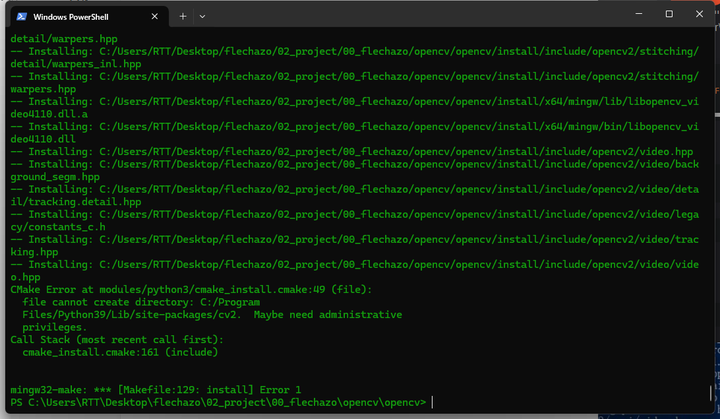
Task: Click the installing line ending in 'mingw/bin/libopencv_vi'
Action: tap(354, 127)
